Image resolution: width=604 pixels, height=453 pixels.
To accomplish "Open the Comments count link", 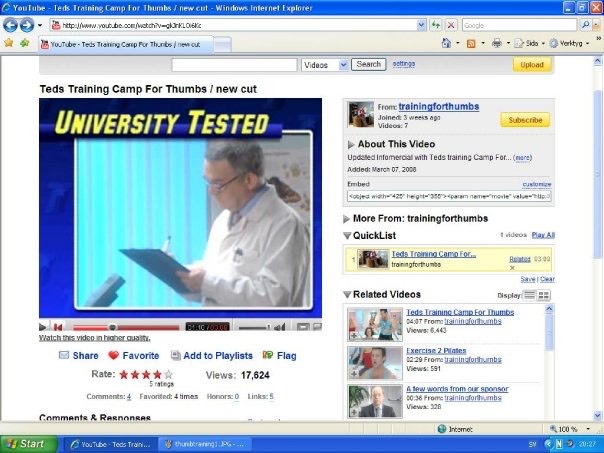I will point(129,396).
